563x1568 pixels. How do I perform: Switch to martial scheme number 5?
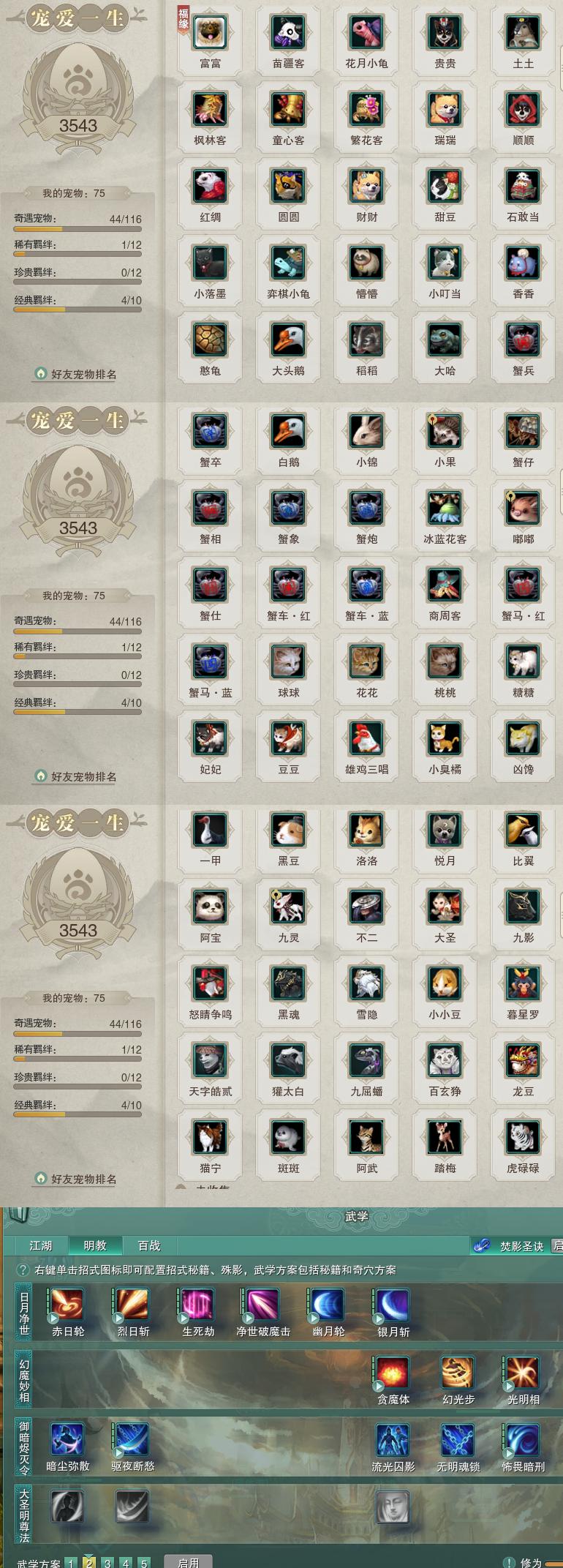tap(144, 1561)
